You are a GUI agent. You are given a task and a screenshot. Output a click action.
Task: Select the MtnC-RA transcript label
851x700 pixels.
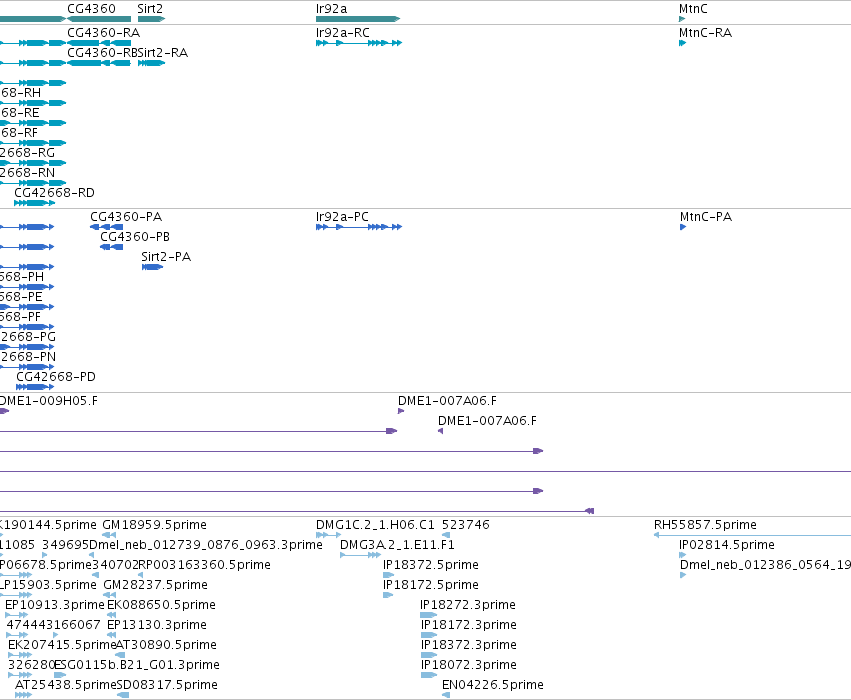click(x=705, y=33)
